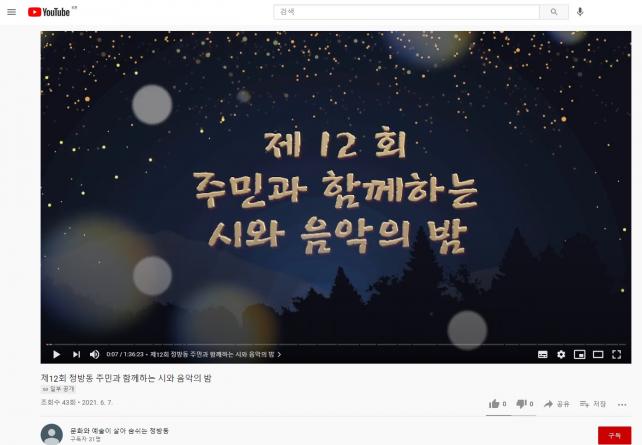Viewport: 642px width, 445px height.
Task: Click the search magnifier button
Action: point(554,12)
